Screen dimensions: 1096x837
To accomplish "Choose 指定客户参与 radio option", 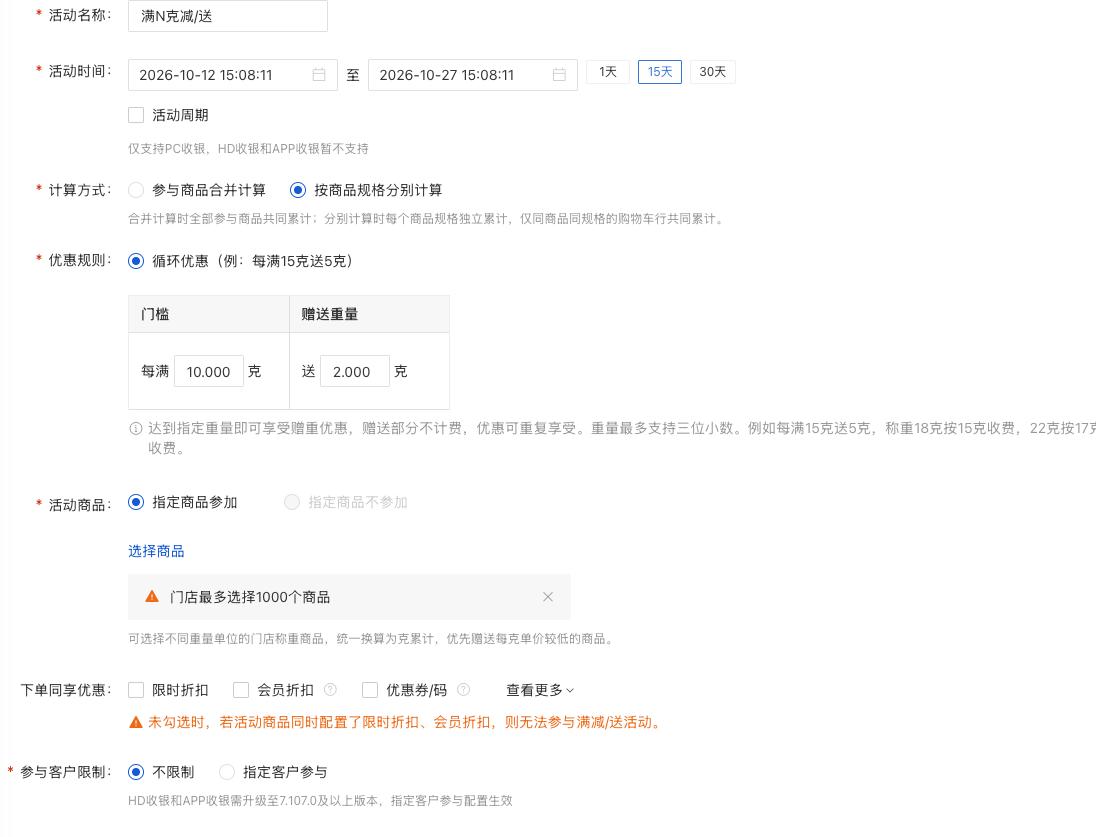I will (x=226, y=772).
